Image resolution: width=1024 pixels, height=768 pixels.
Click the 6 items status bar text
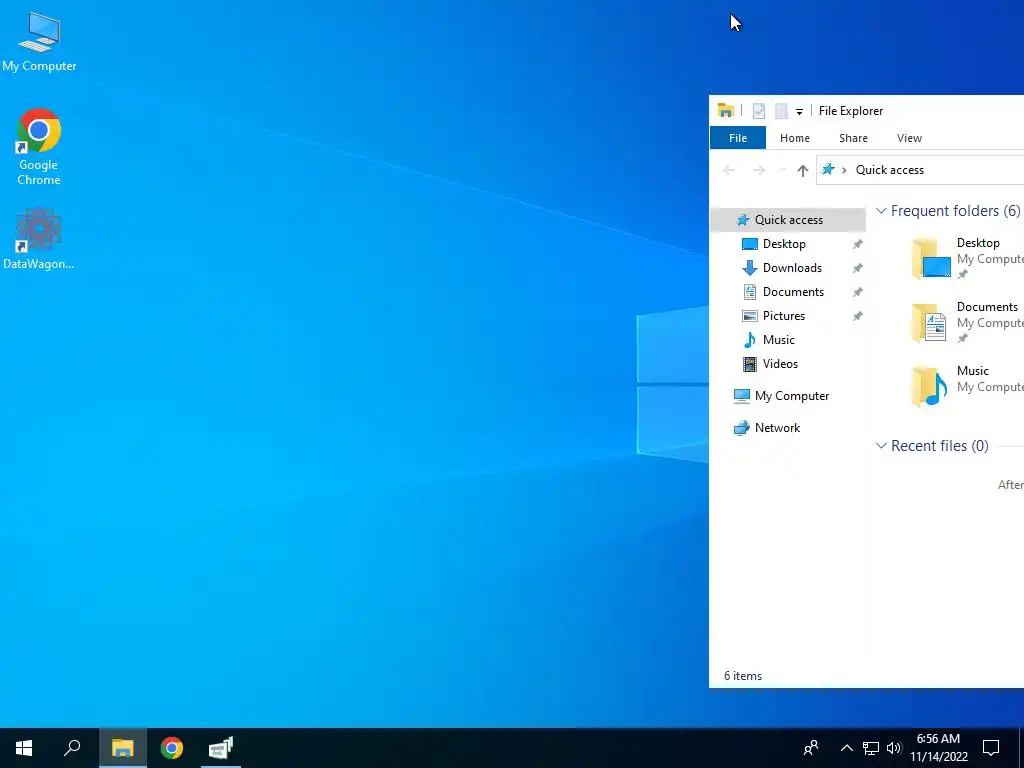pyautogui.click(x=743, y=676)
